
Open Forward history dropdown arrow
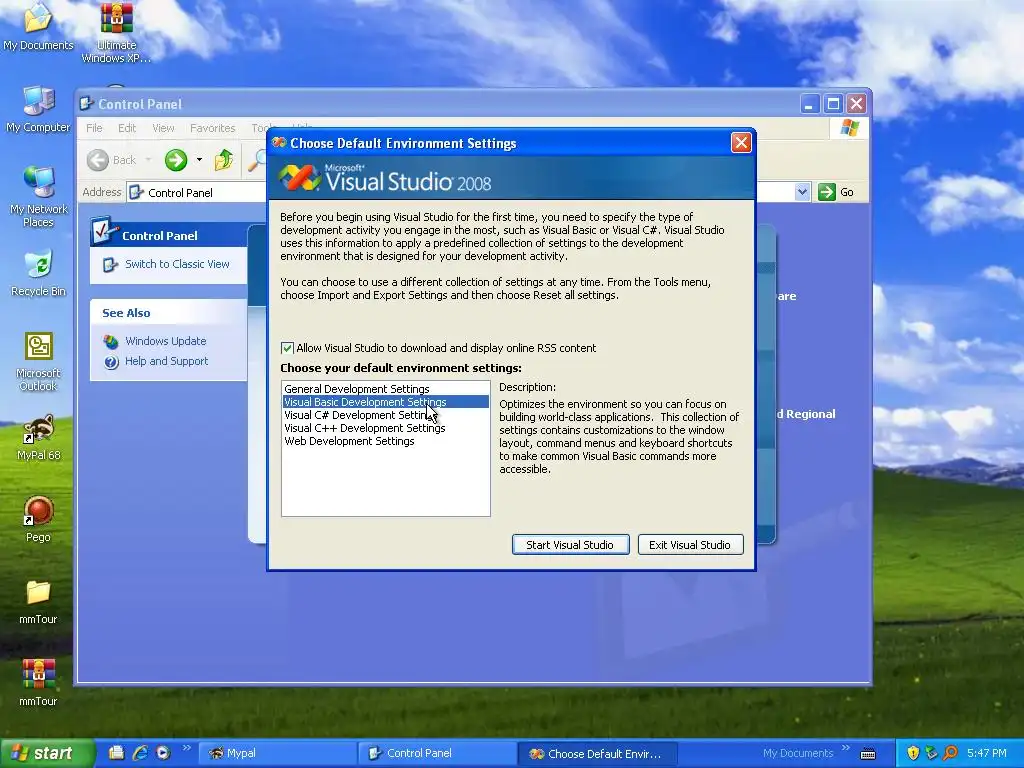(x=199, y=160)
